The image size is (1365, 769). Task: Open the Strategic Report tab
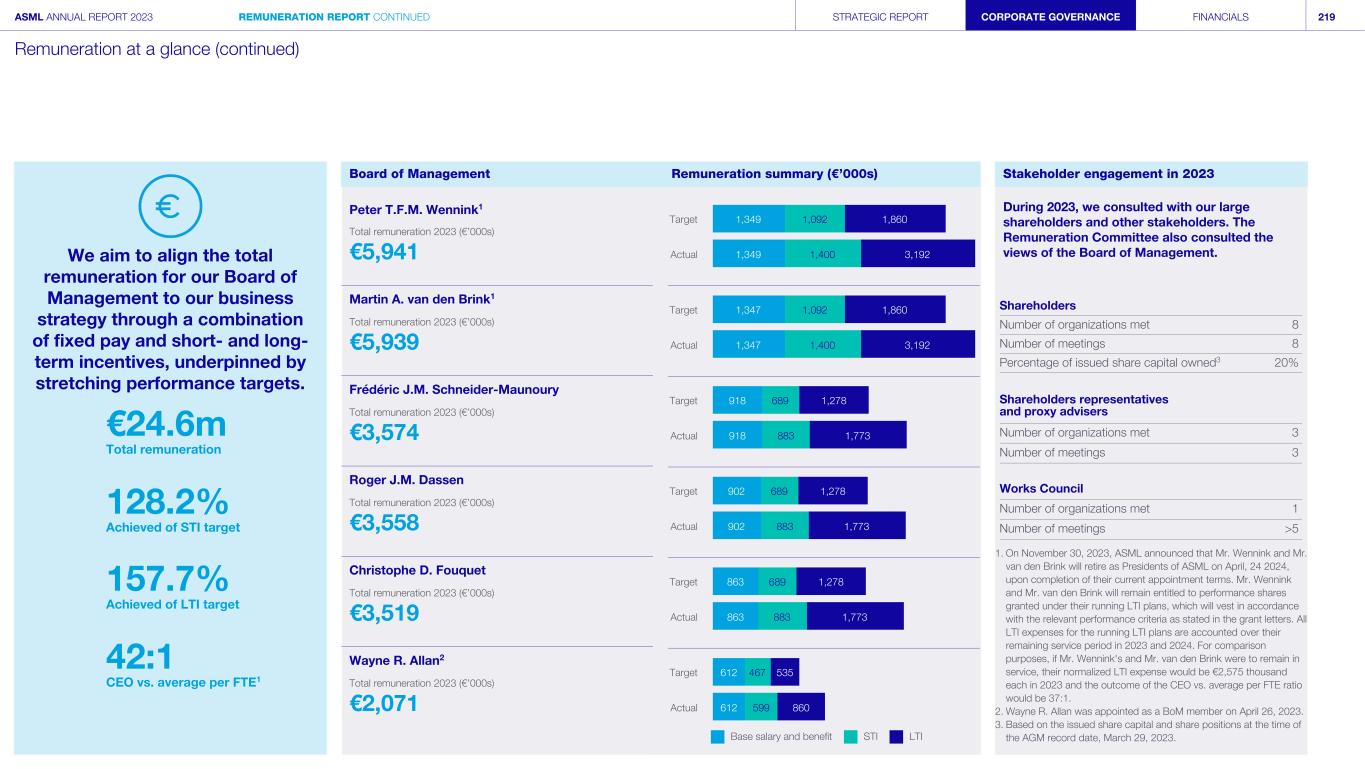(x=880, y=17)
